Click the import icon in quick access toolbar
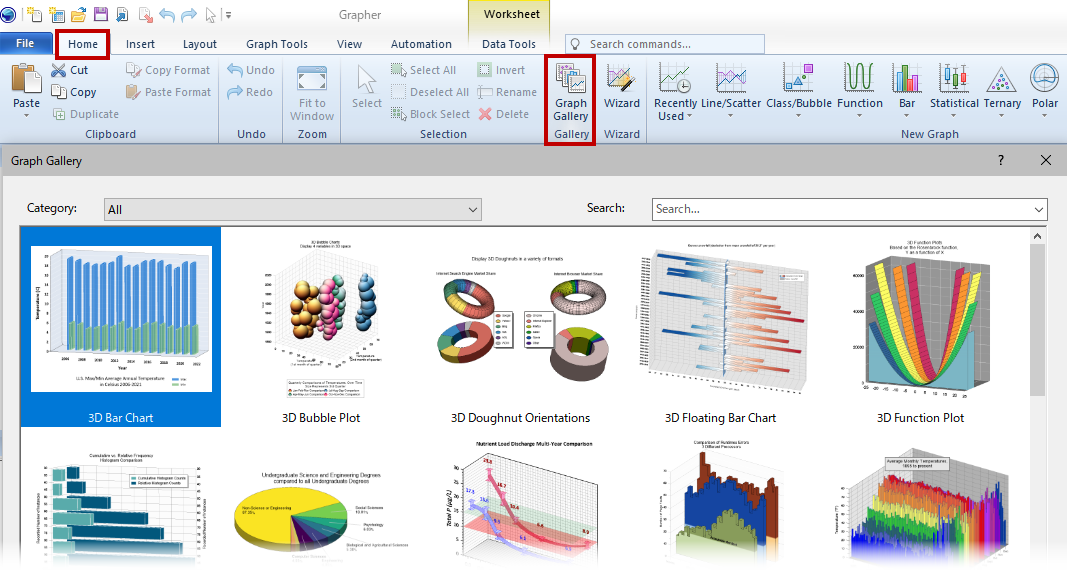 [122, 14]
